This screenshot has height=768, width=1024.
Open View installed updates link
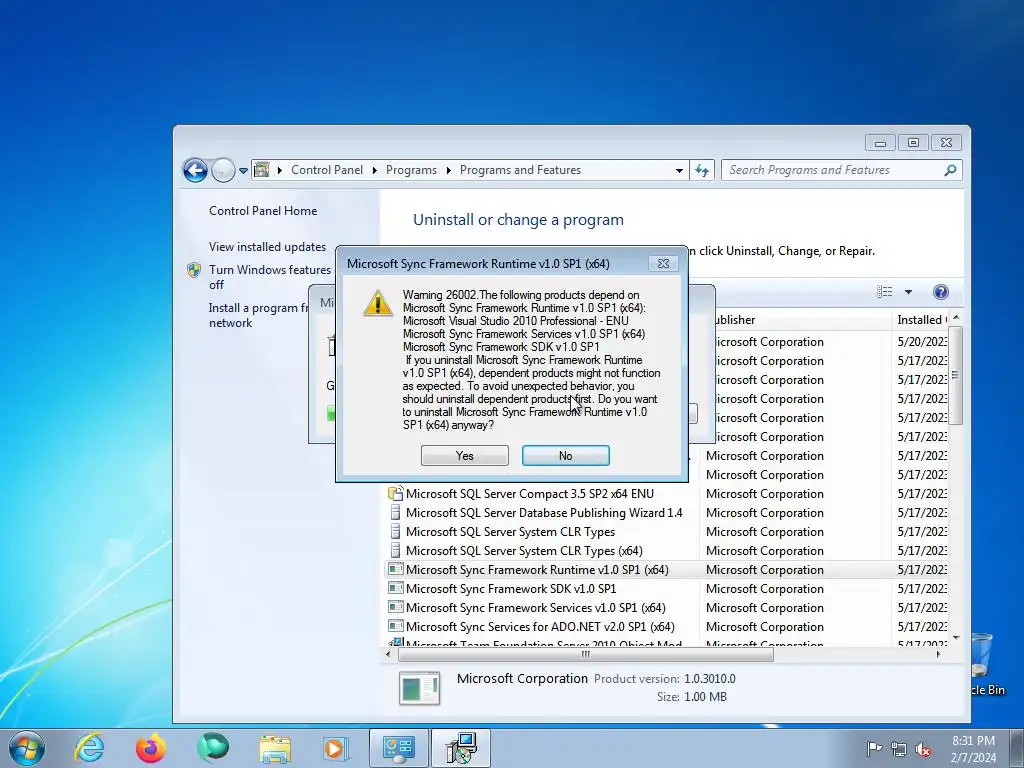(x=267, y=247)
